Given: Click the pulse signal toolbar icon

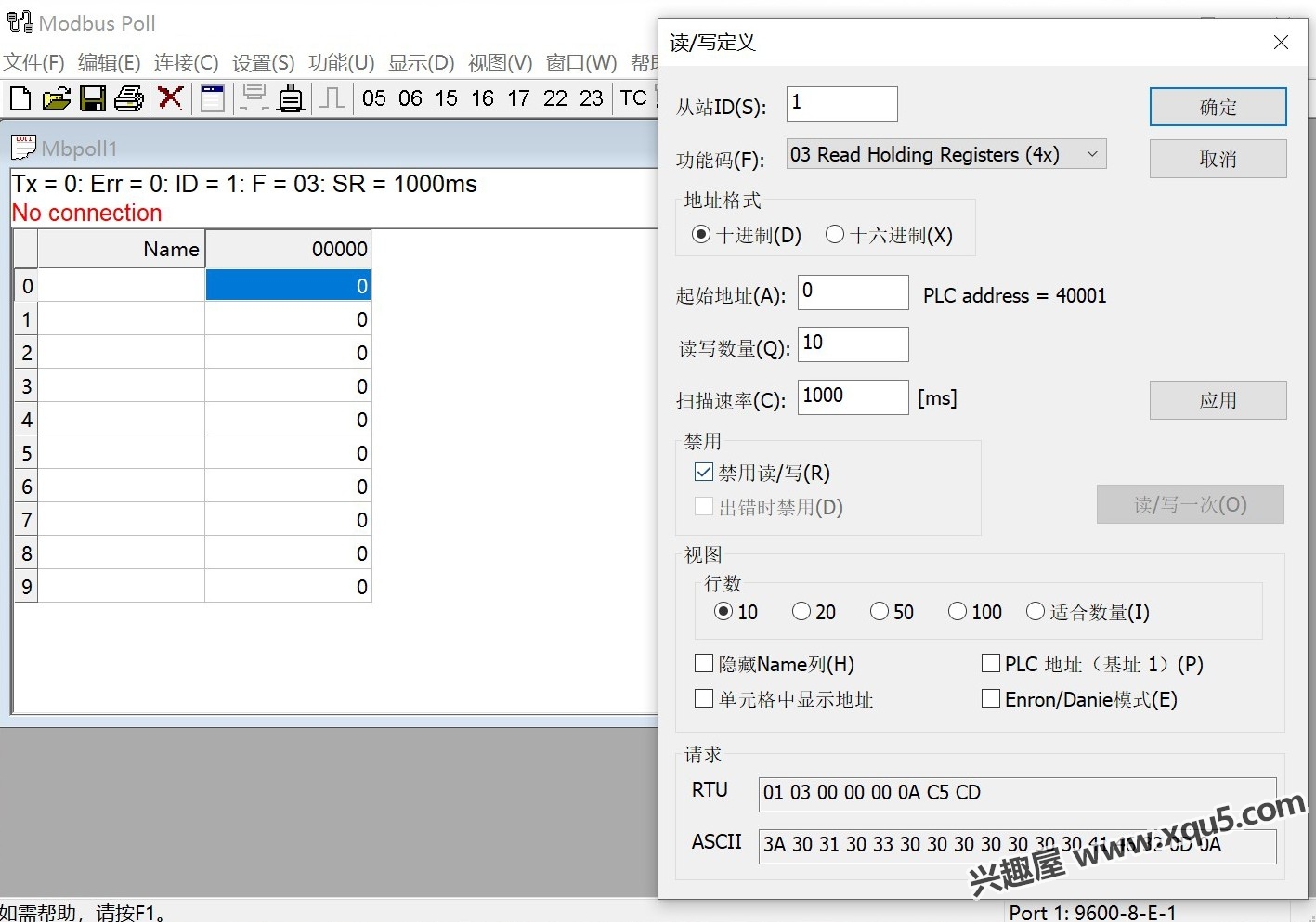Looking at the screenshot, I should pyautogui.click(x=332, y=97).
